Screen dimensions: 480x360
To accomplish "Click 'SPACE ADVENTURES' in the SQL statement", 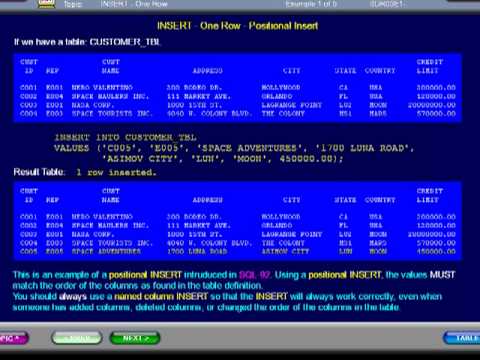I will pyautogui.click(x=250, y=148).
